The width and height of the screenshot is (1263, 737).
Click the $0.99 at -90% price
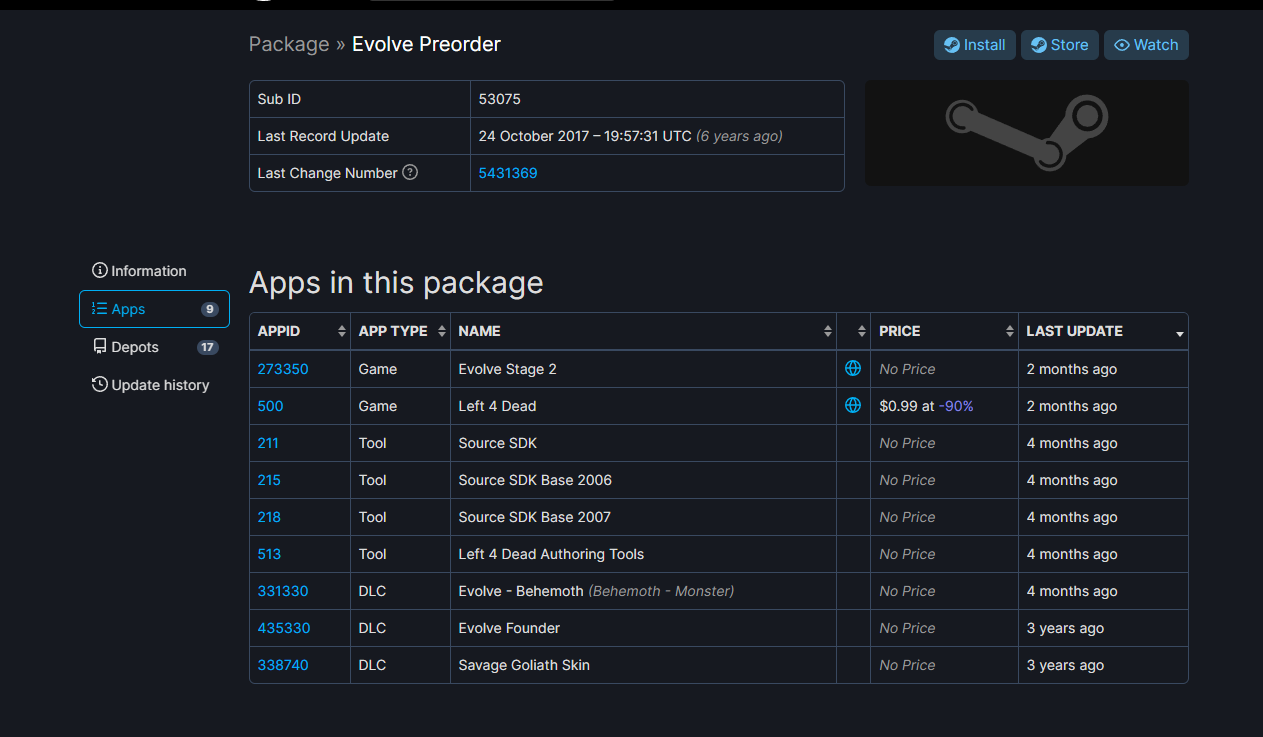pyautogui.click(x=926, y=406)
